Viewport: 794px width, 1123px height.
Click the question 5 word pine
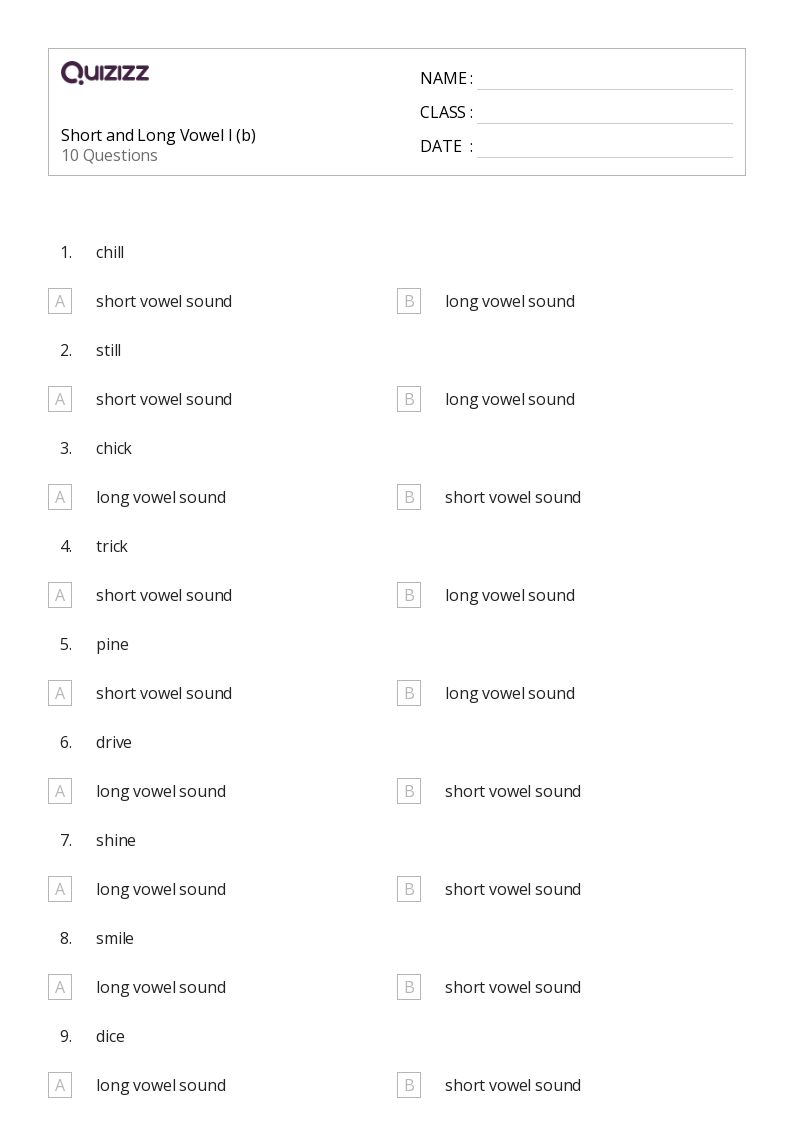[112, 644]
